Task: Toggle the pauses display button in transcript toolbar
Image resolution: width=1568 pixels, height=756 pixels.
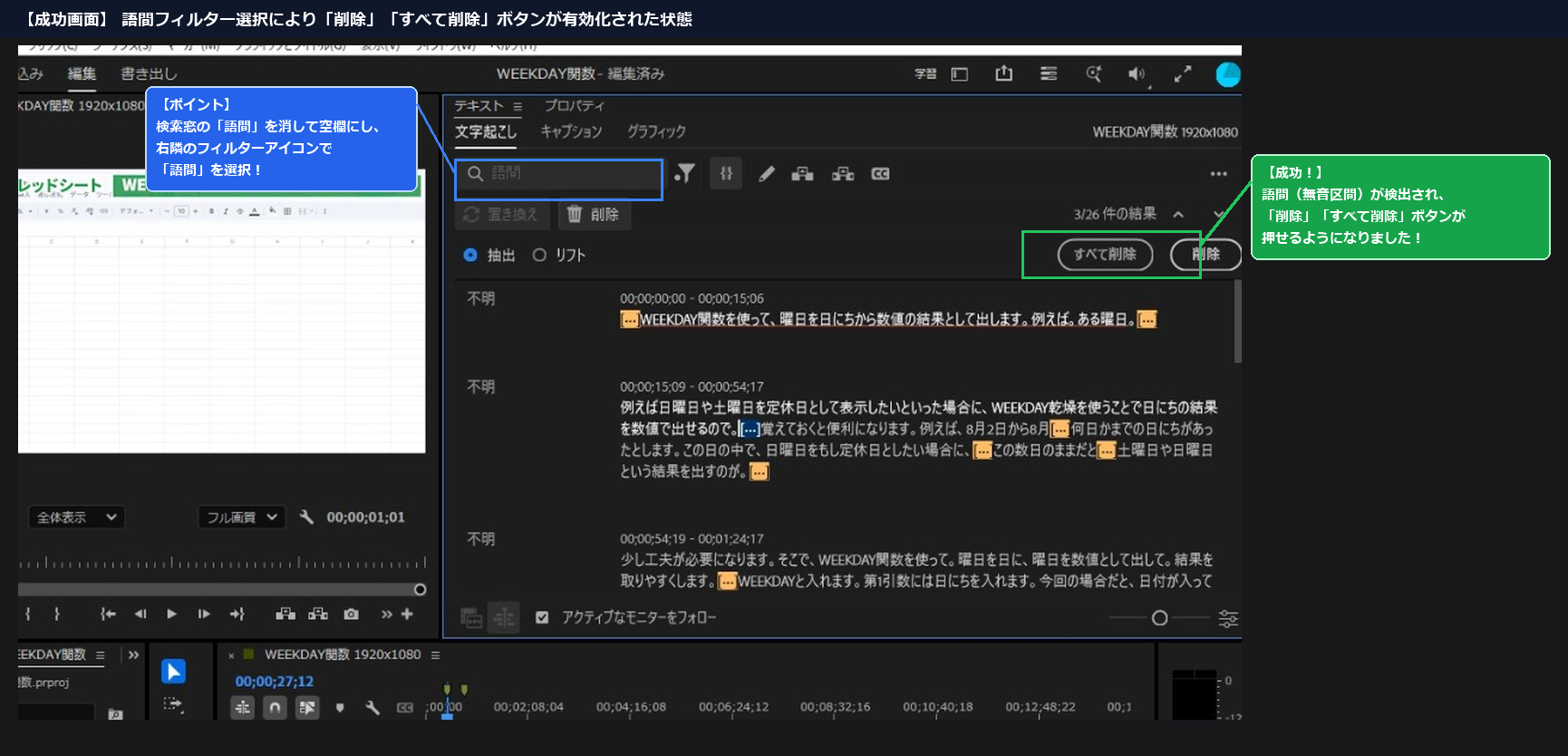Action: pyautogui.click(x=726, y=173)
